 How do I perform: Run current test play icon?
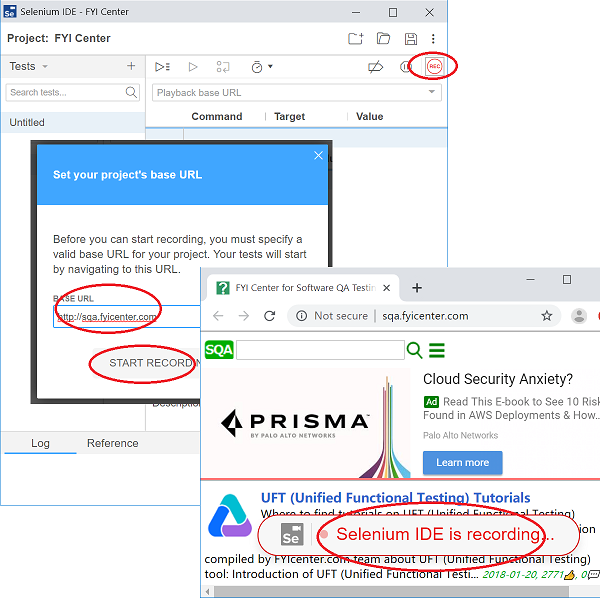coord(193,67)
